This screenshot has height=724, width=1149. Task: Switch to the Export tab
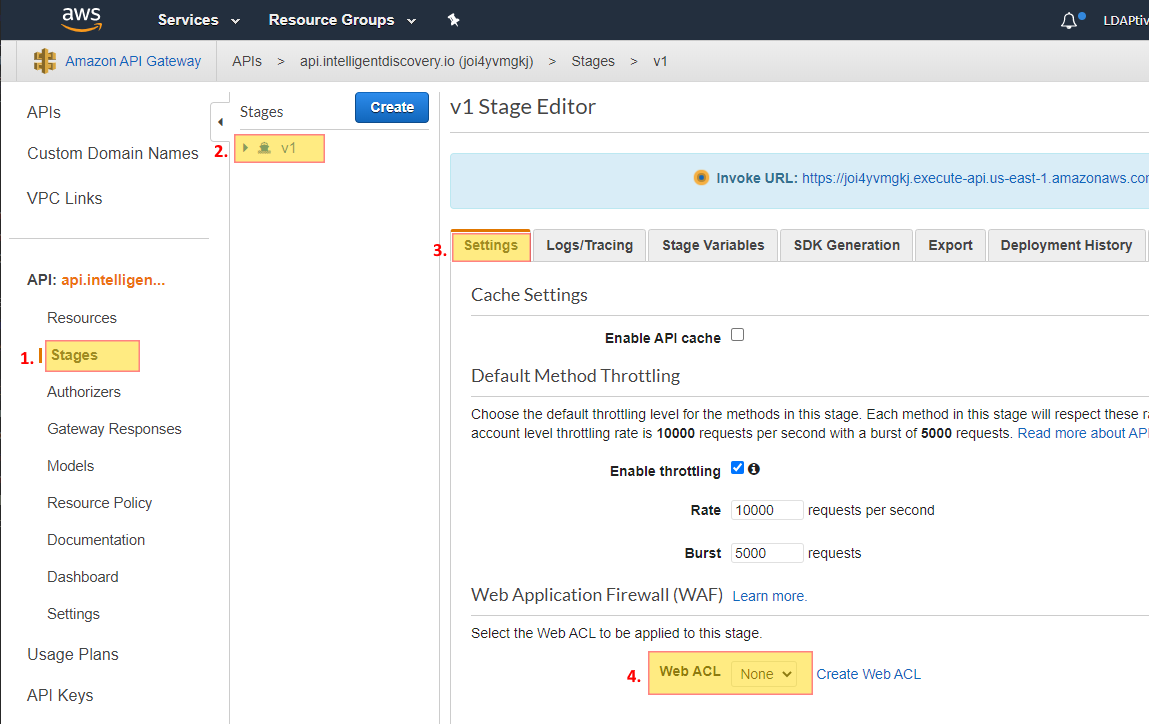(x=950, y=245)
